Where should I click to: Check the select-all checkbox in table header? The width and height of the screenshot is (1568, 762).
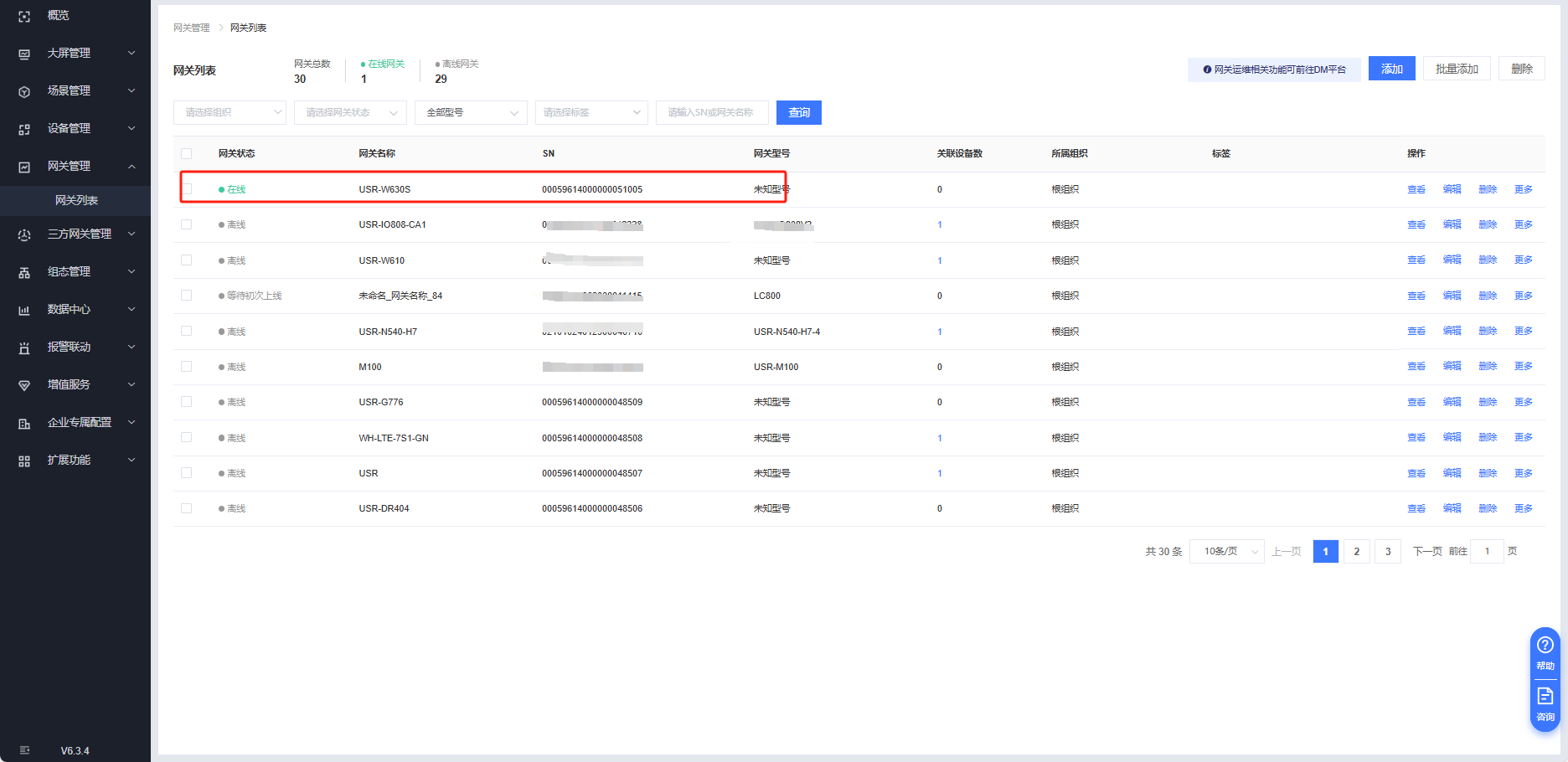tap(187, 153)
